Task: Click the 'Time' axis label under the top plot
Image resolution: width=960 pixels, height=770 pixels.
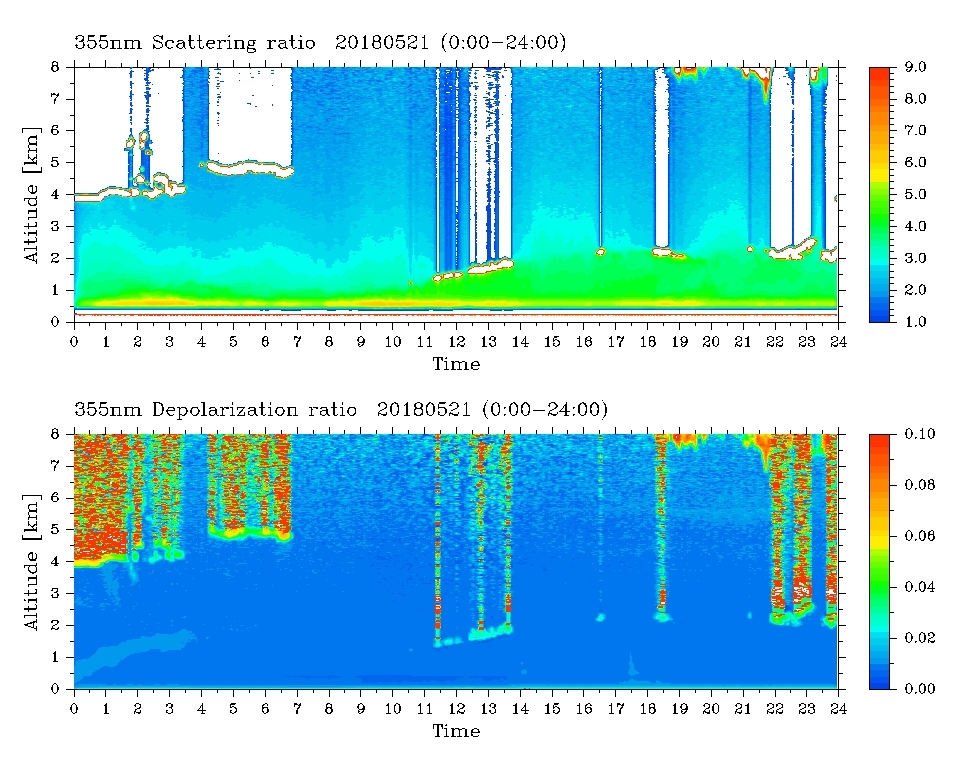Action: tap(456, 364)
